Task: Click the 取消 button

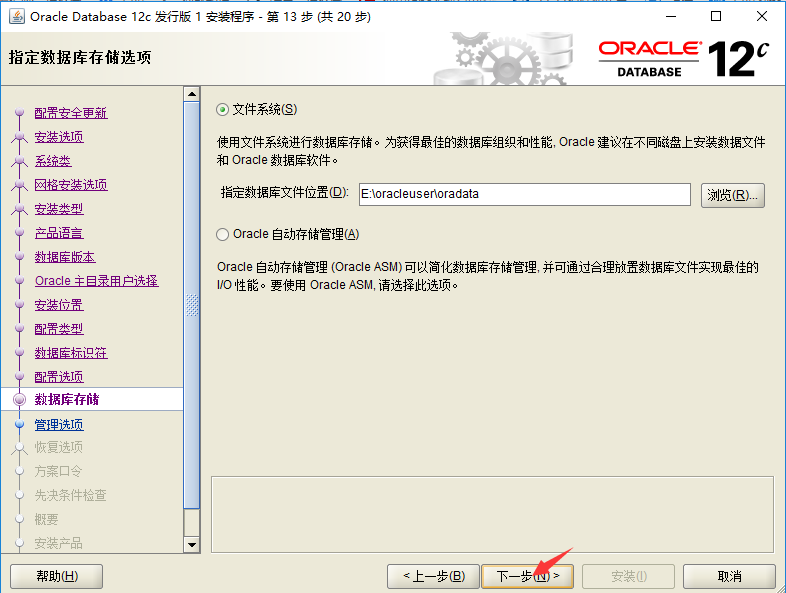Action: 729,576
